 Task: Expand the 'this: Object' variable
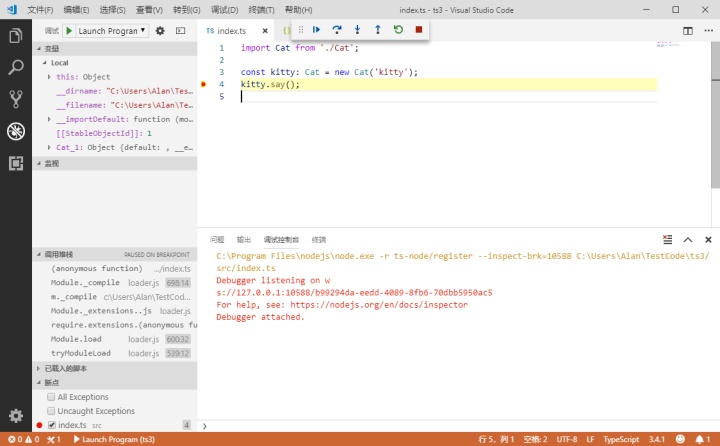(x=49, y=77)
